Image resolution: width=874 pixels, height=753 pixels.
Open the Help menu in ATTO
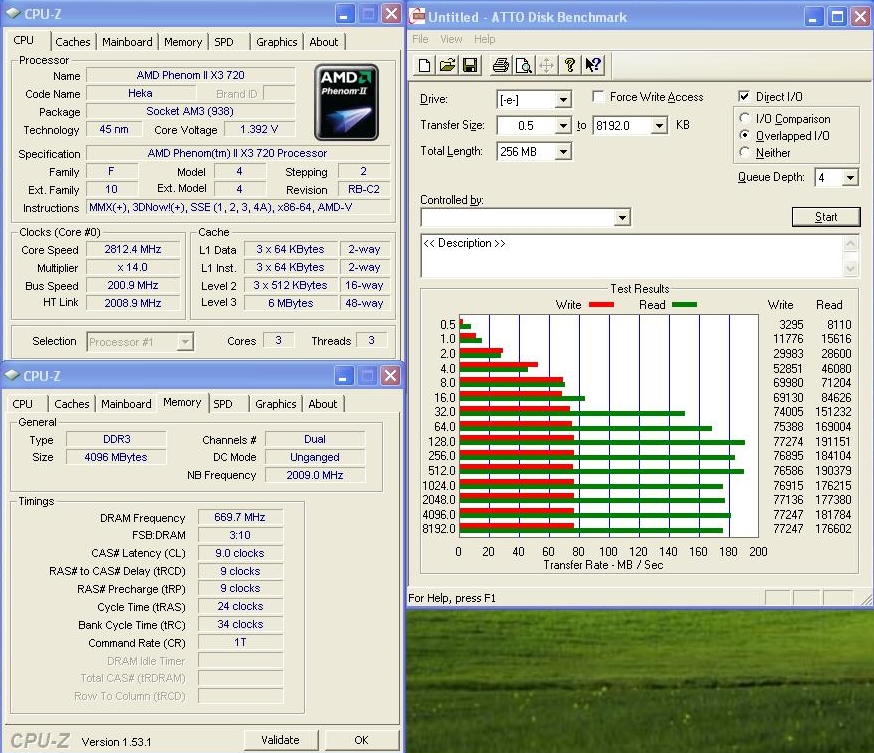click(484, 39)
